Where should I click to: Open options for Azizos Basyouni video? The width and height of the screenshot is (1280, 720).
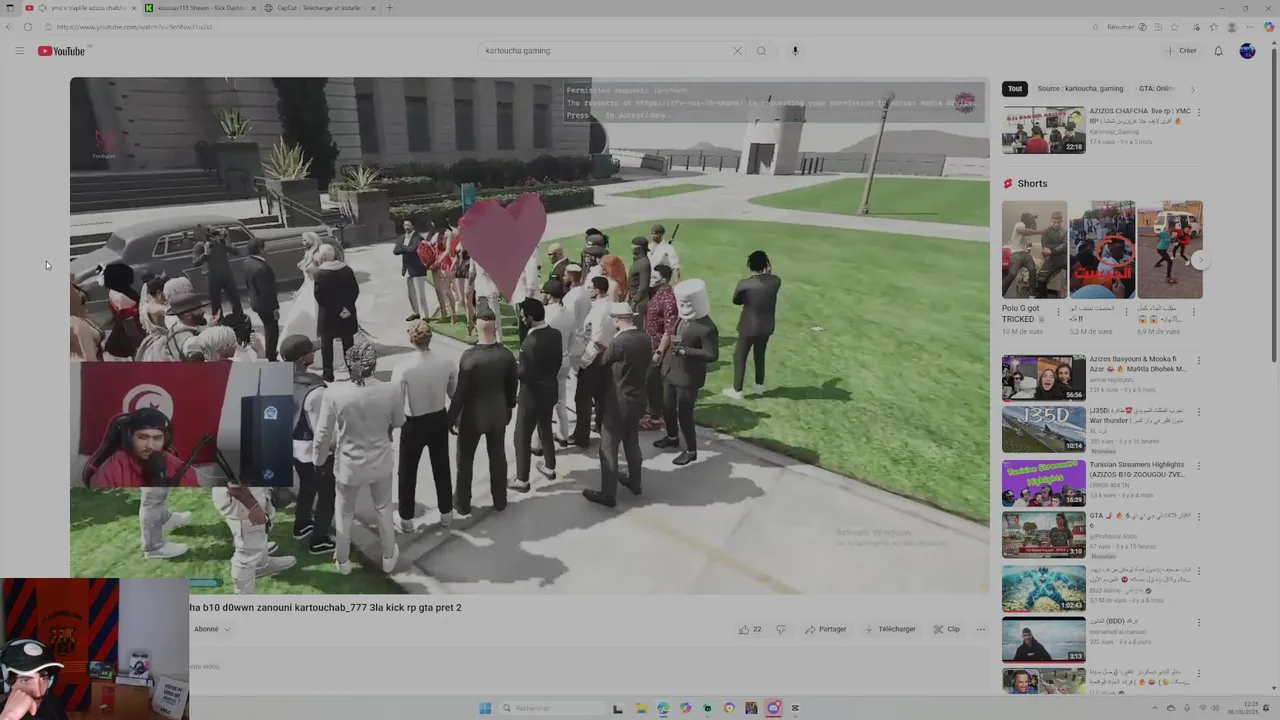click(x=1199, y=361)
